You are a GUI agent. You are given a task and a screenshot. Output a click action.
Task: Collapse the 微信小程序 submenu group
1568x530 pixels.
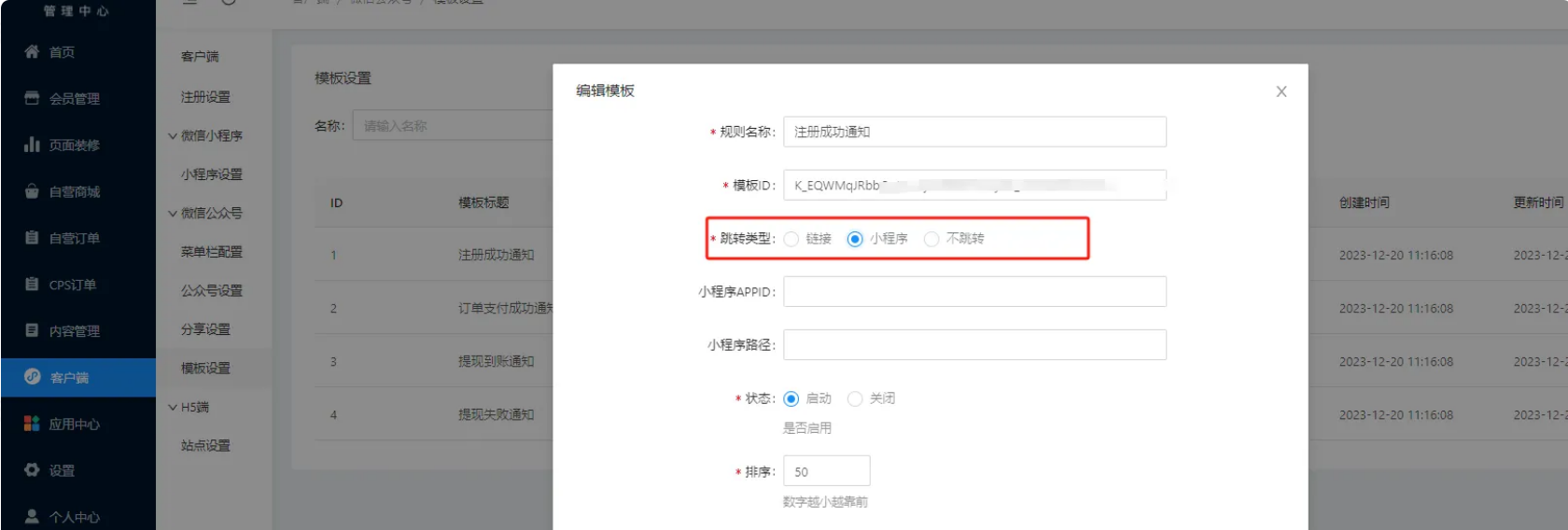173,135
